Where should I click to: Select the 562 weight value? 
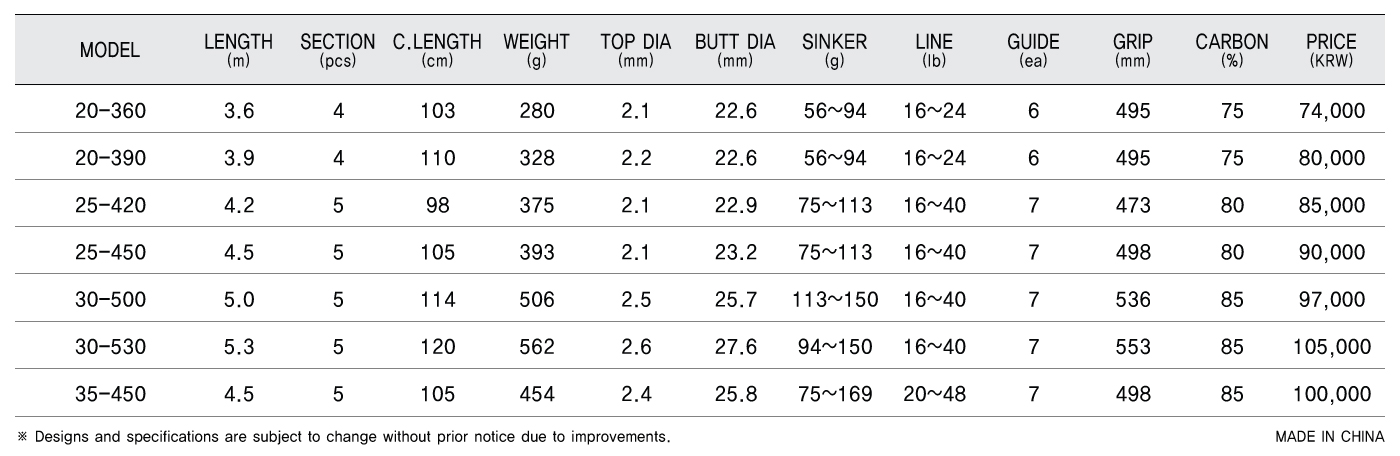point(536,347)
